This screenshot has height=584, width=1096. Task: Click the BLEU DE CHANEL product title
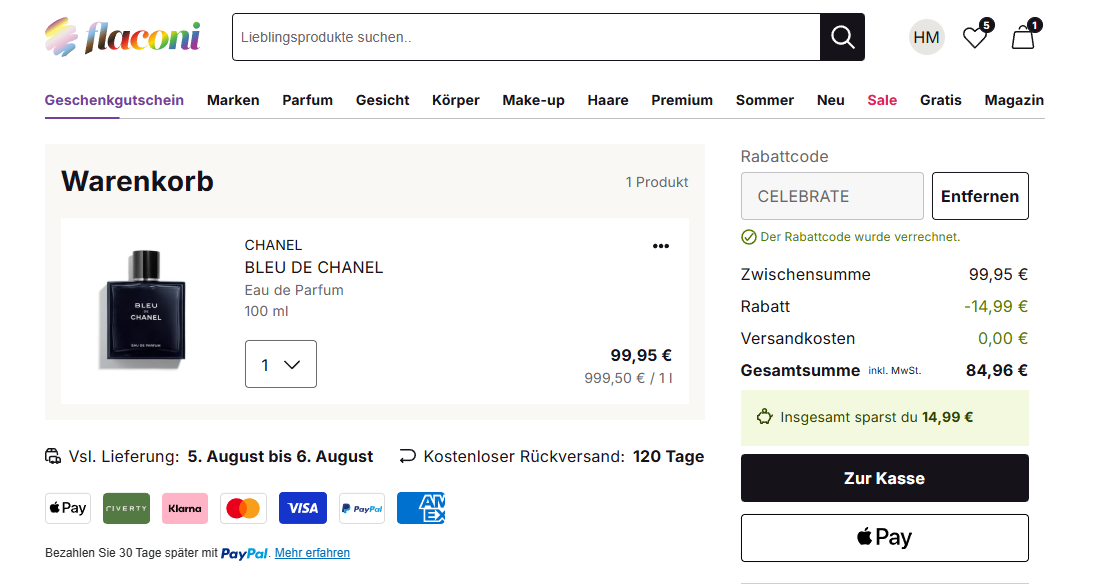point(314,268)
